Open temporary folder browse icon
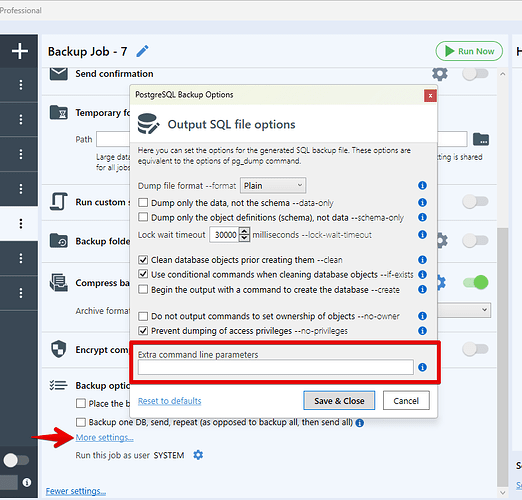This screenshot has width=522, height=500. pos(481,139)
